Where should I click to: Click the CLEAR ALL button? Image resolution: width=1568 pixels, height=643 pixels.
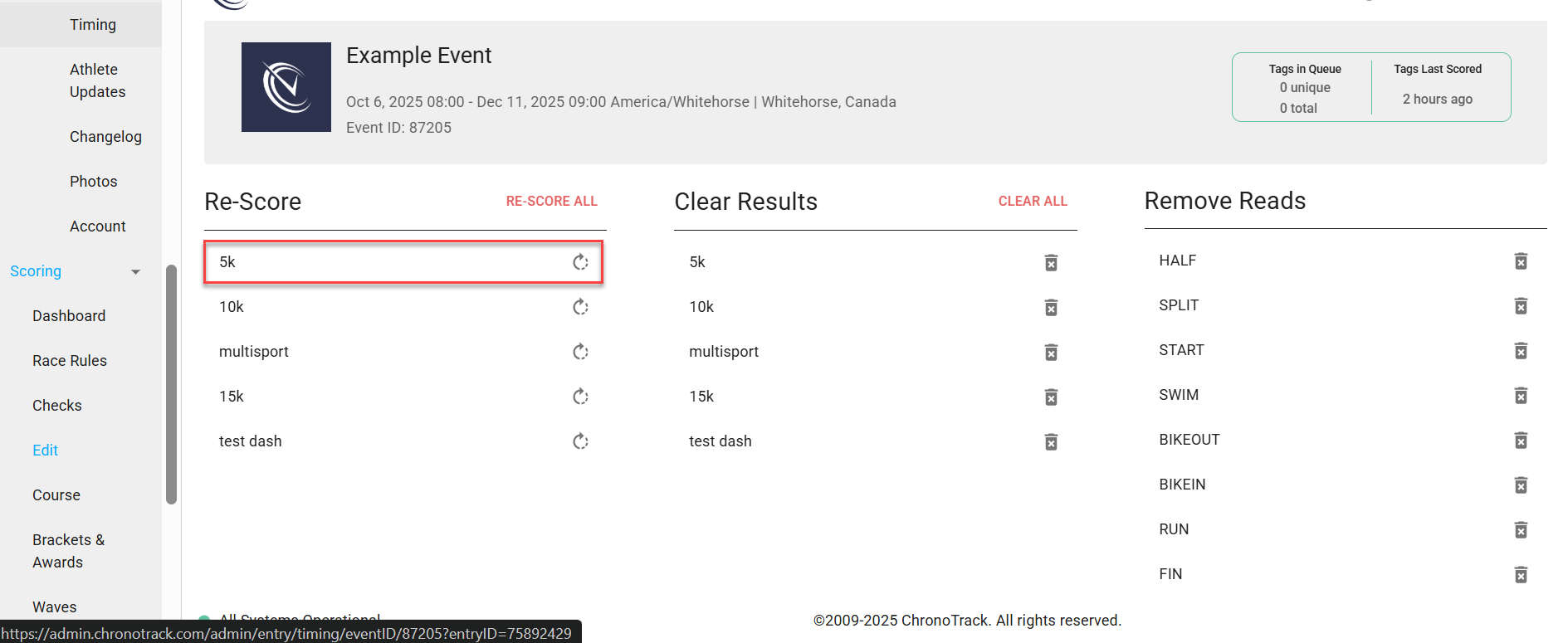(1033, 201)
